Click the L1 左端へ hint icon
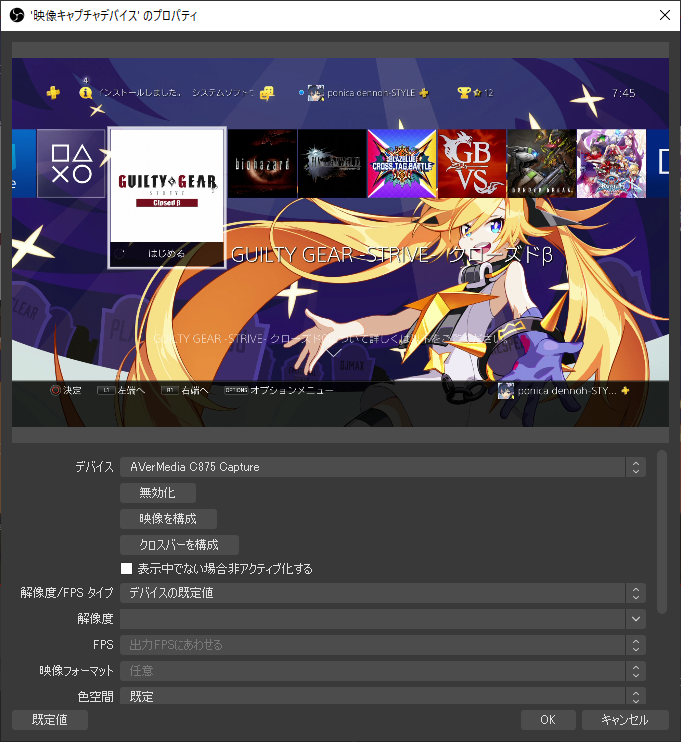This screenshot has height=742, width=681. pyautogui.click(x=106, y=390)
